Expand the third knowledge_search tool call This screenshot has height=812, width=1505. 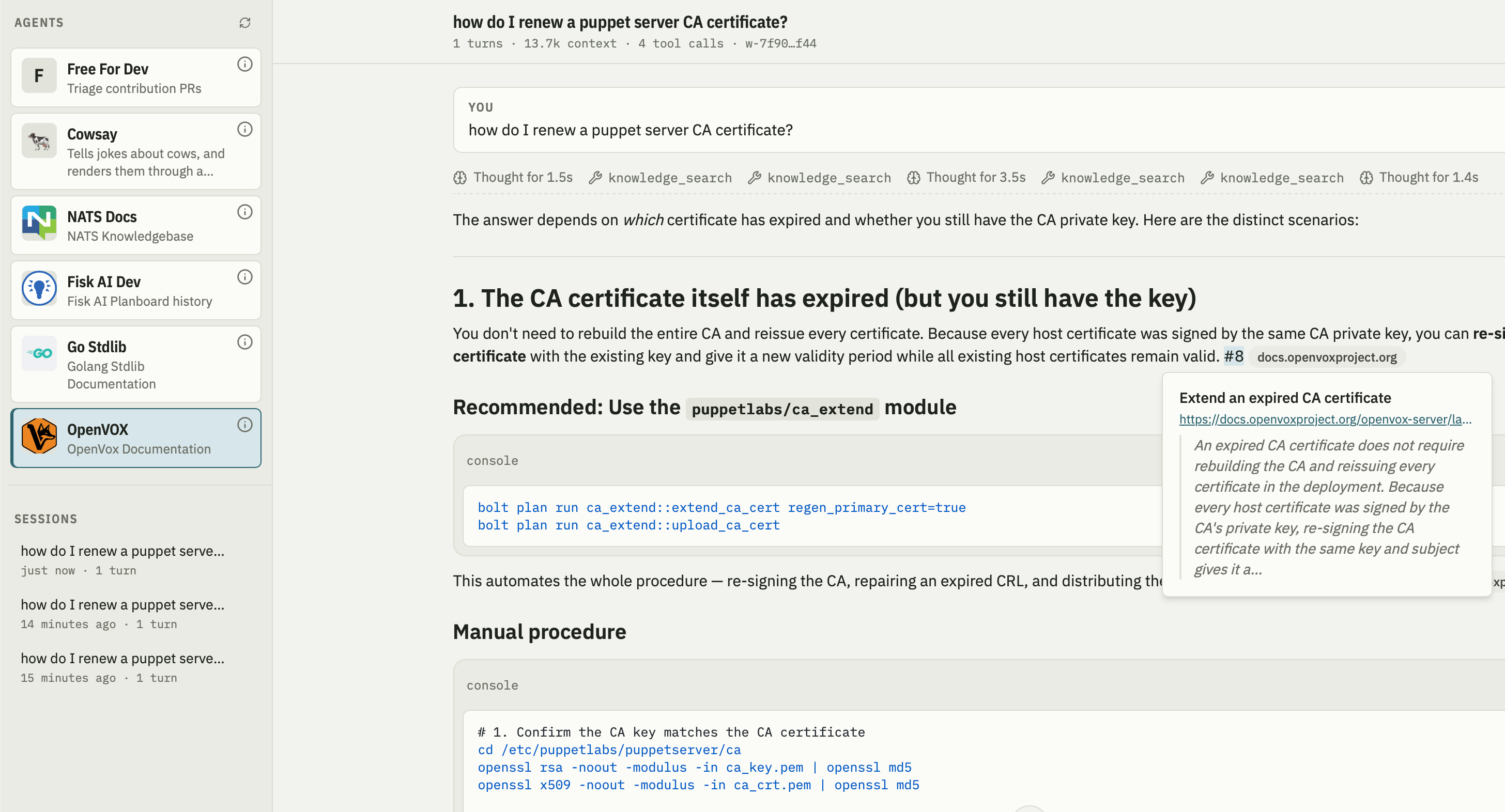pos(1113,178)
